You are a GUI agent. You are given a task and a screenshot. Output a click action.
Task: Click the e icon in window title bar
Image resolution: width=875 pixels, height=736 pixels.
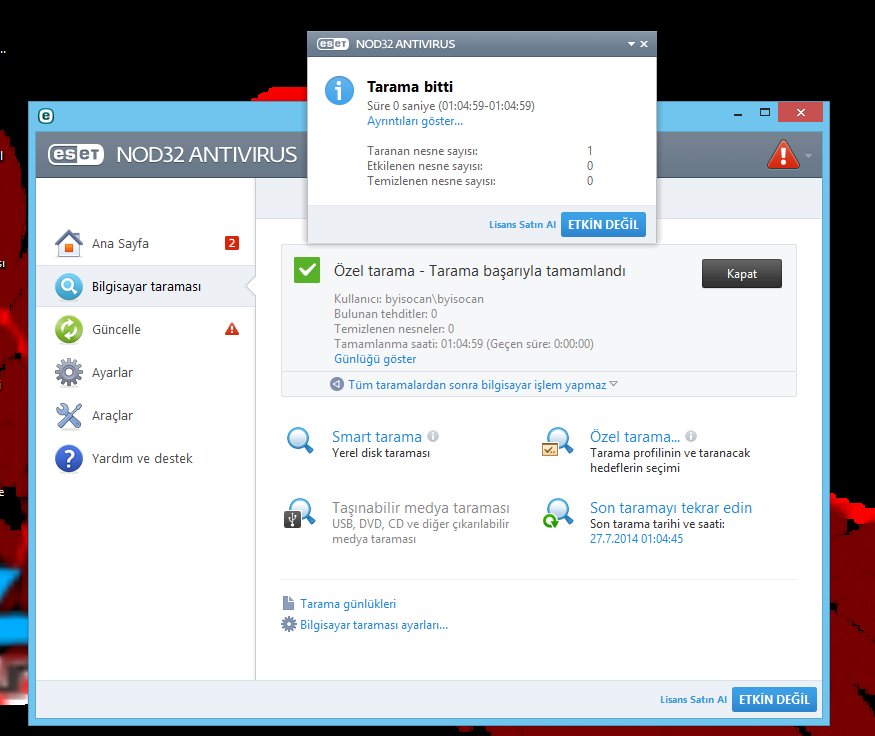coord(46,116)
